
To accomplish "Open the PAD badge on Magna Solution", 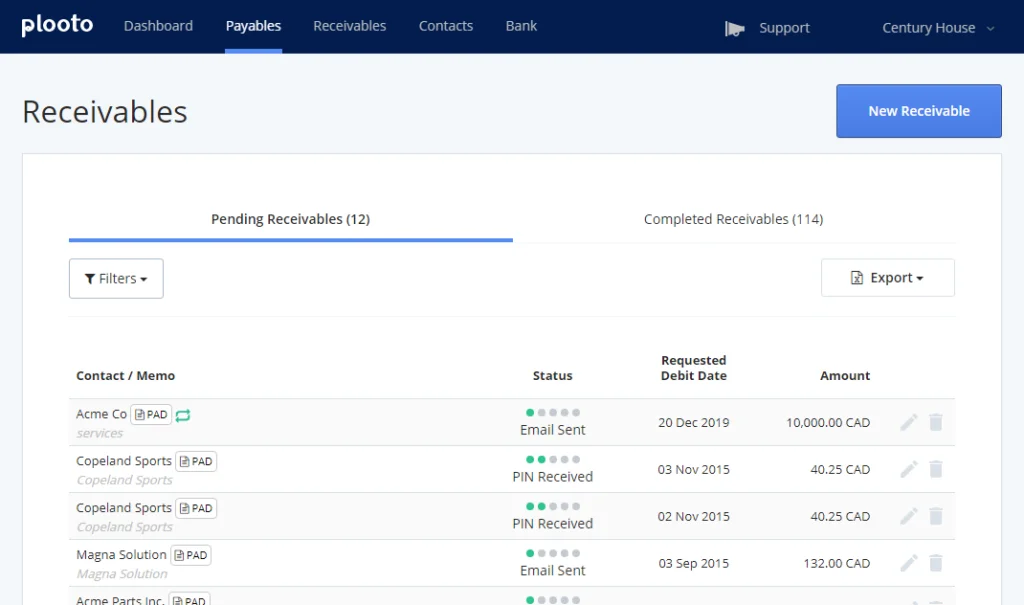I will tap(190, 555).
